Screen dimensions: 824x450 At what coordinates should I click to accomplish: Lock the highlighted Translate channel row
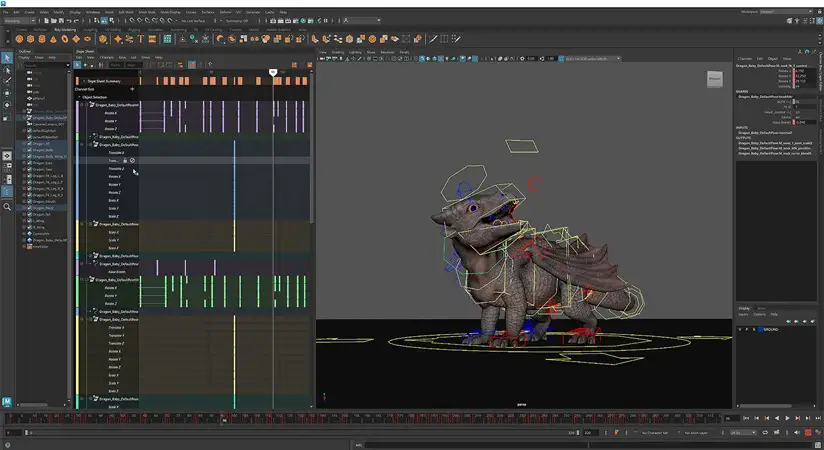click(125, 160)
